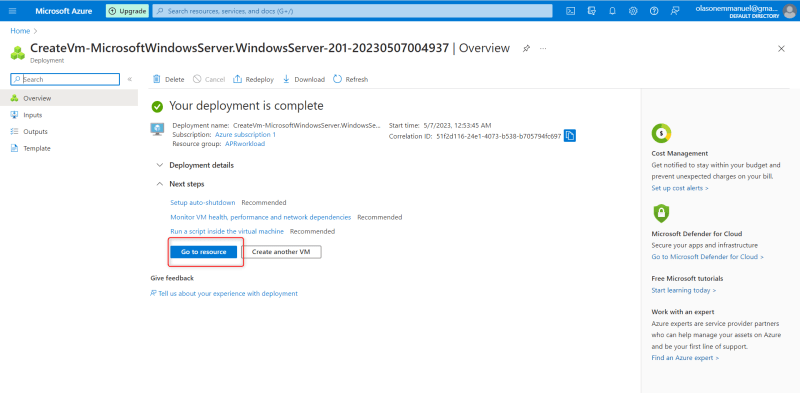Click Create another VM button
This screenshot has height=393, width=800.
(x=281, y=252)
